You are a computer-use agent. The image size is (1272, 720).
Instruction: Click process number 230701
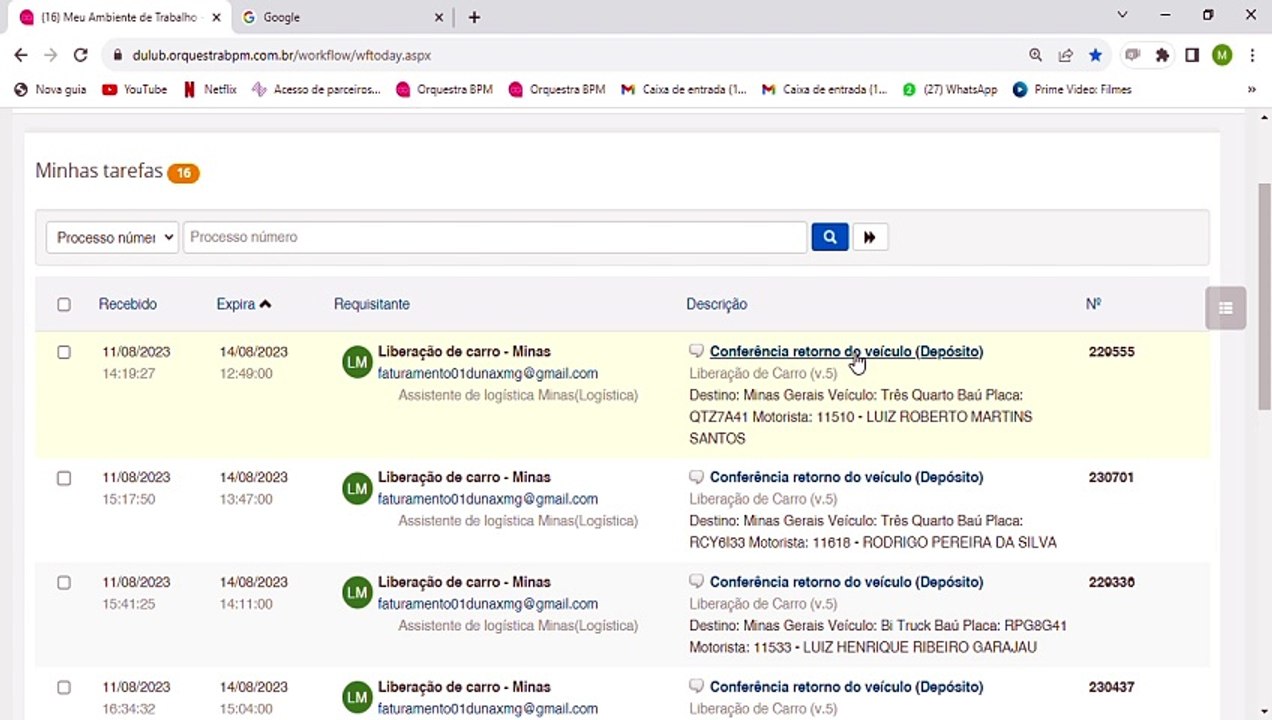tap(1111, 478)
